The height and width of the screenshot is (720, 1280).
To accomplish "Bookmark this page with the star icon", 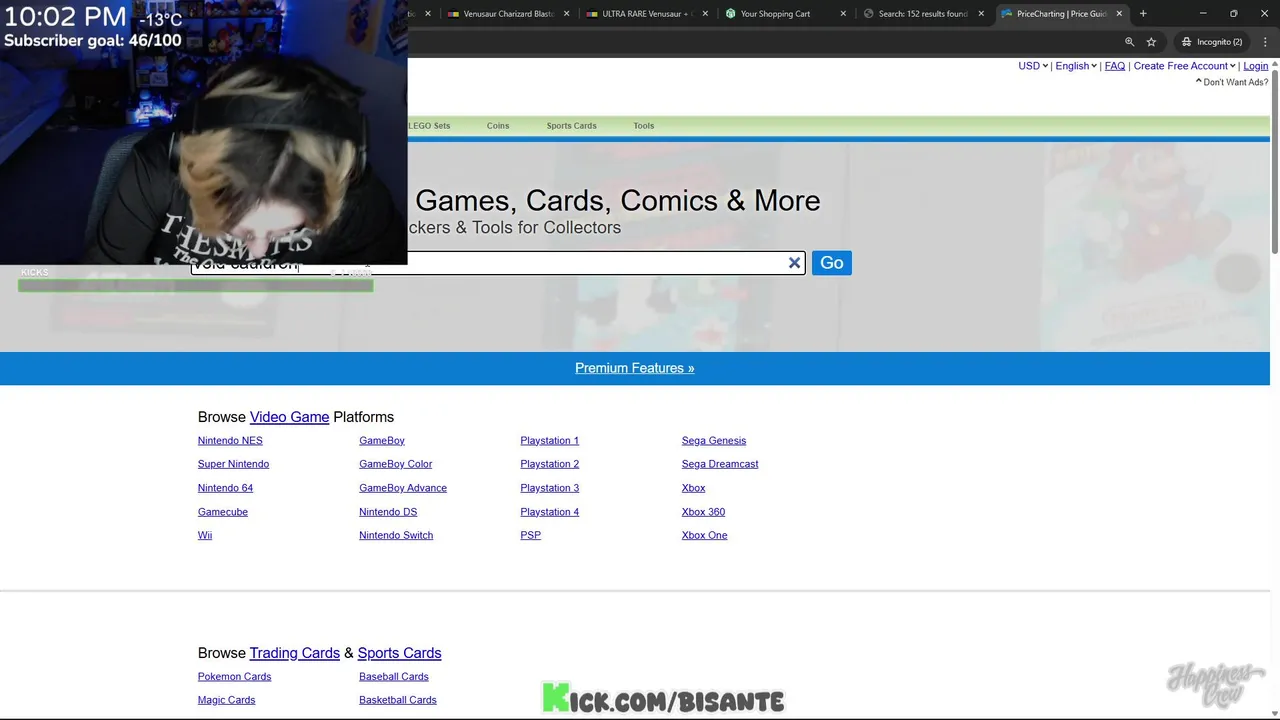I will pyautogui.click(x=1151, y=42).
